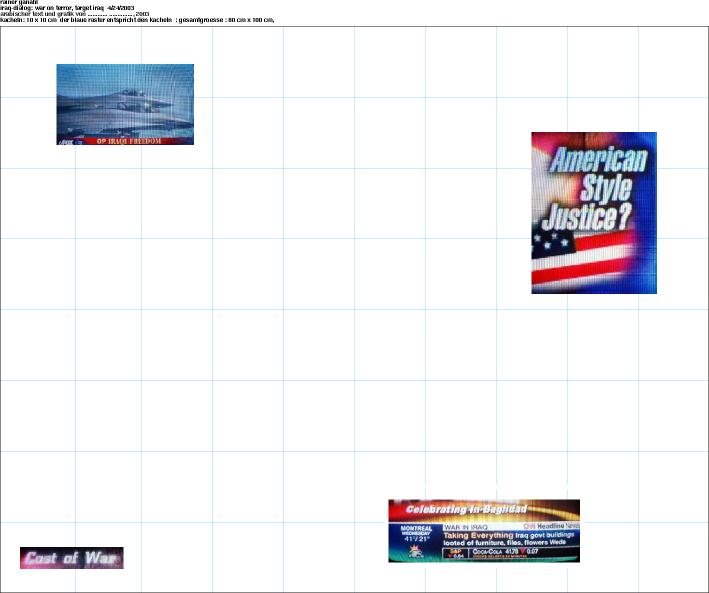Select the 'Cost of War' image
The height and width of the screenshot is (593, 709).
pyautogui.click(x=71, y=558)
